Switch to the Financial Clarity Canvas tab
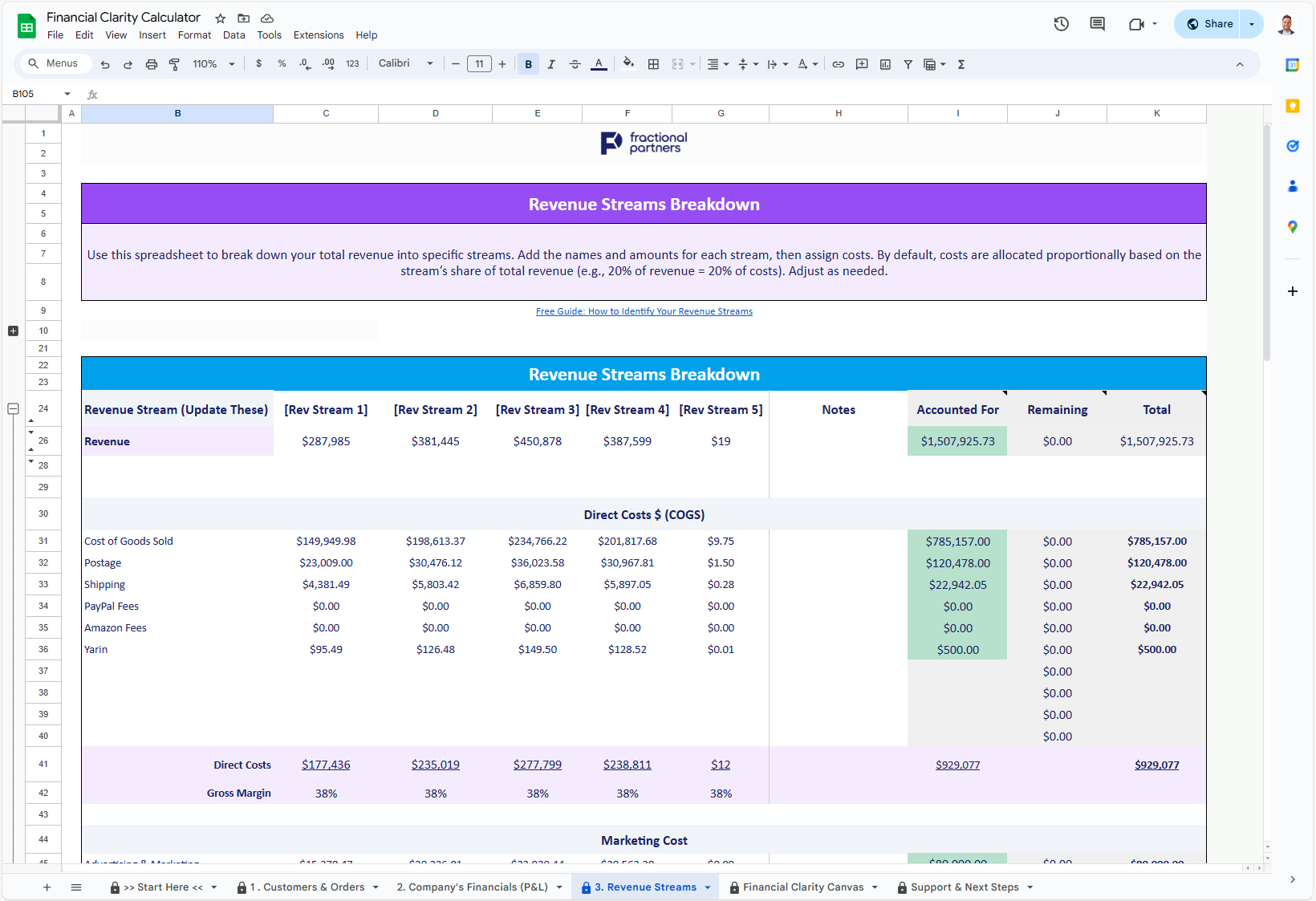This screenshot has width=1316, height=901. [x=802, y=887]
